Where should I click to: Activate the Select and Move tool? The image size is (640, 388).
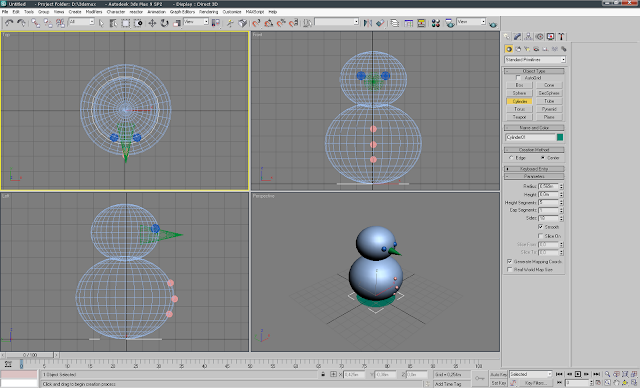[152, 23]
